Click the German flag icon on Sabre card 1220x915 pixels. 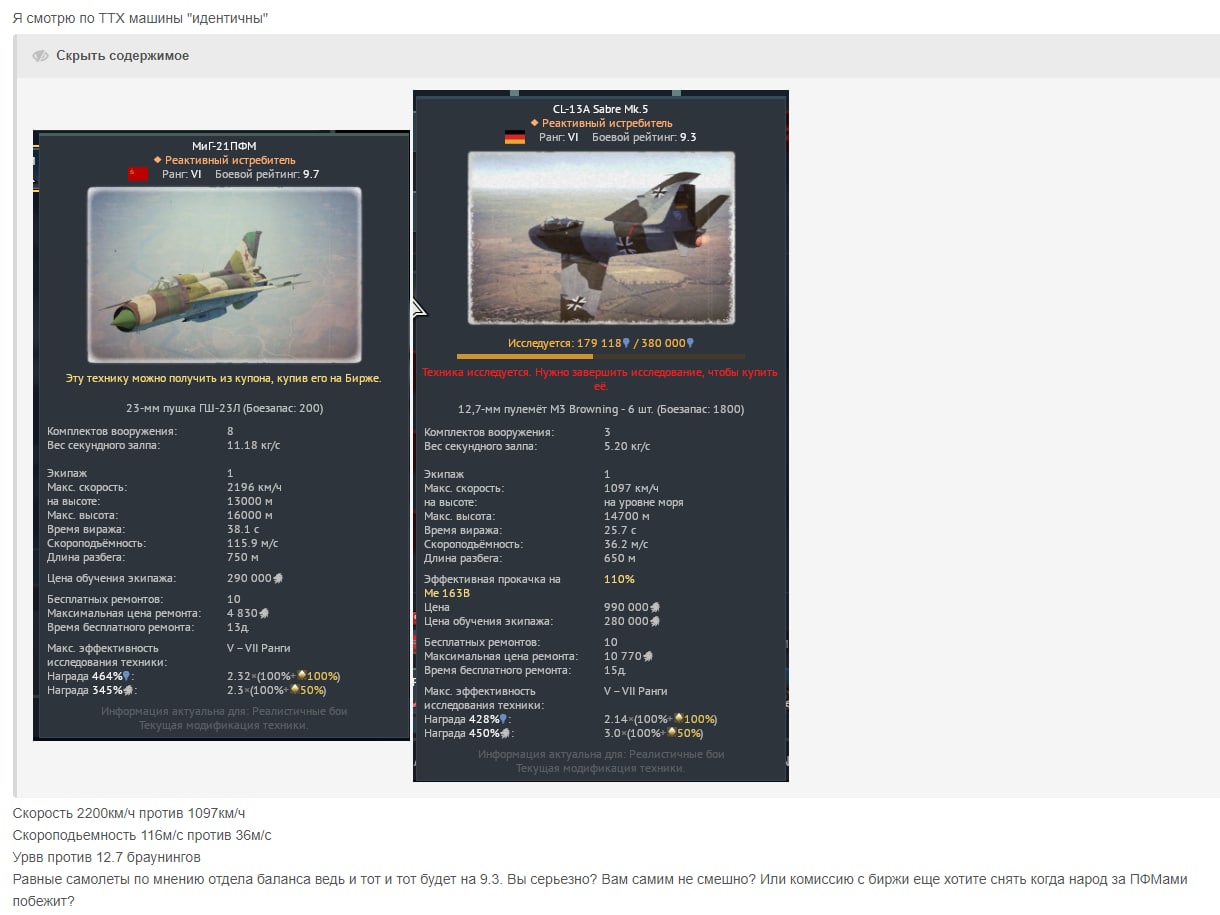515,137
